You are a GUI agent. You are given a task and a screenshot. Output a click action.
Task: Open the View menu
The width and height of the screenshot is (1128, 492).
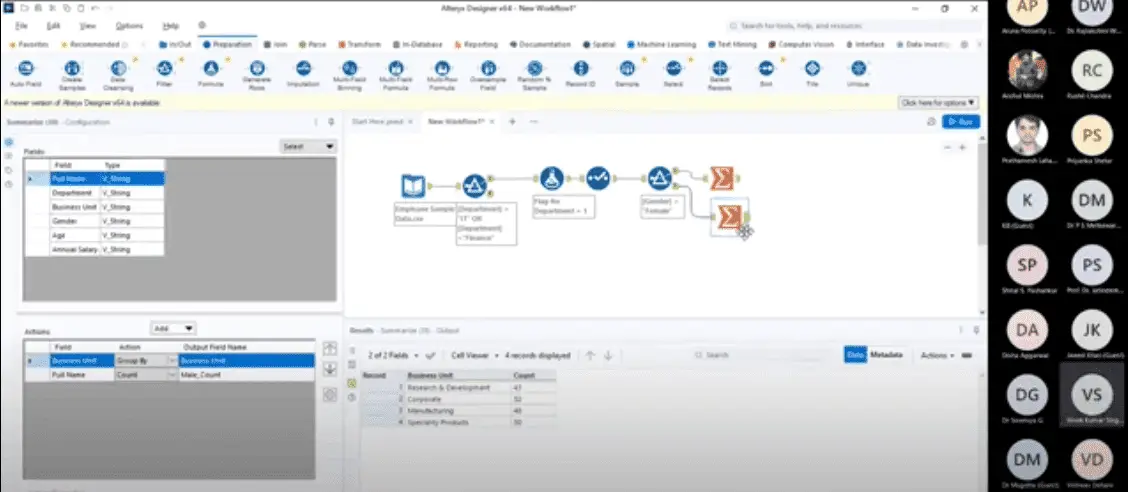click(x=88, y=26)
